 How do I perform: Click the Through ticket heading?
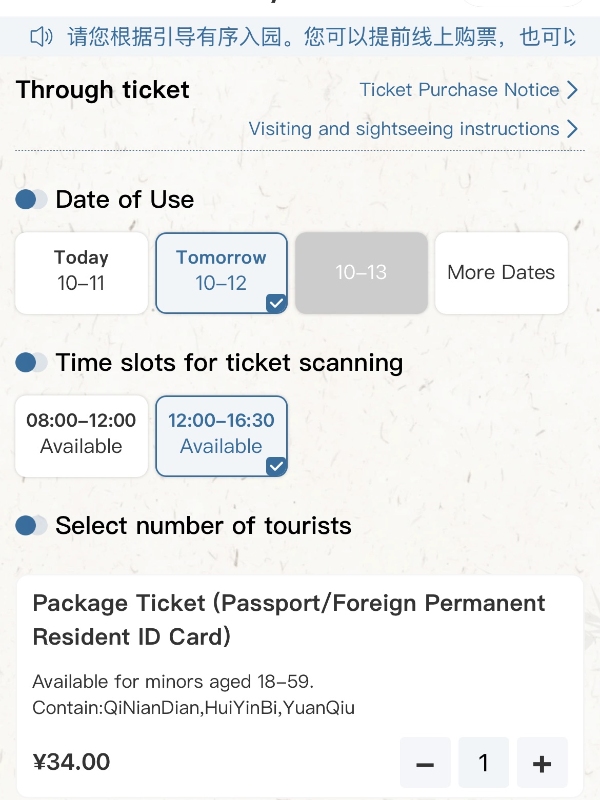coord(103,90)
